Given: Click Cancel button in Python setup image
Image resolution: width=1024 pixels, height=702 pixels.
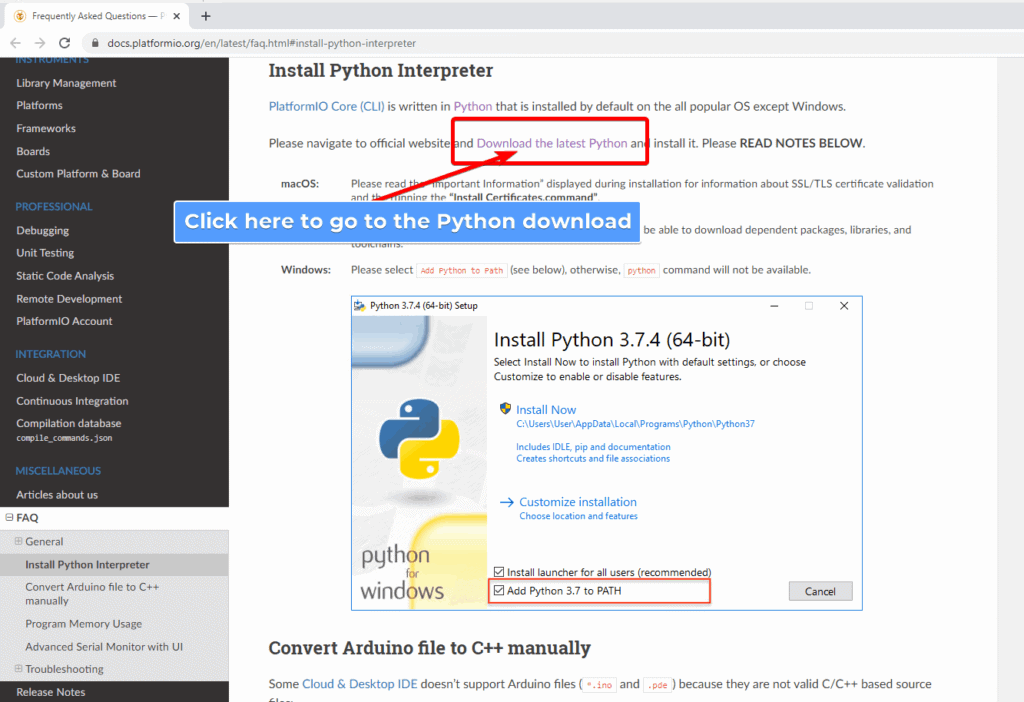Looking at the screenshot, I should point(820,591).
